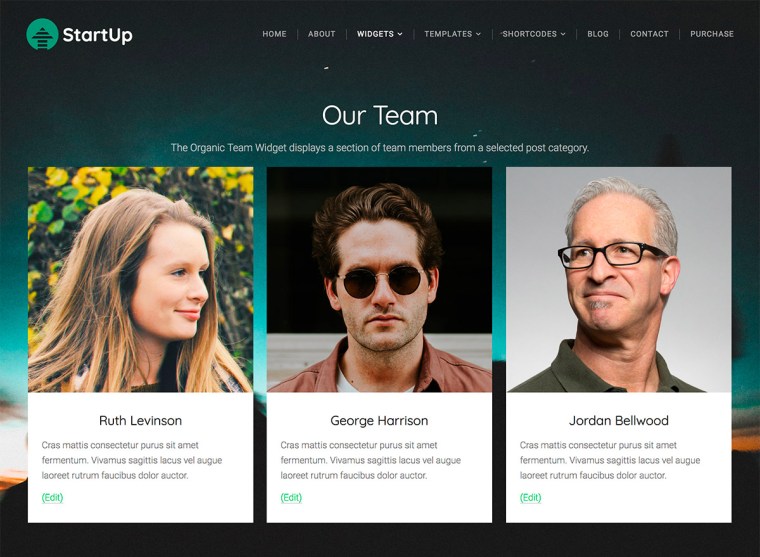Expand the Widgets dropdown chevron
The image size is (760, 557).
[x=400, y=34]
